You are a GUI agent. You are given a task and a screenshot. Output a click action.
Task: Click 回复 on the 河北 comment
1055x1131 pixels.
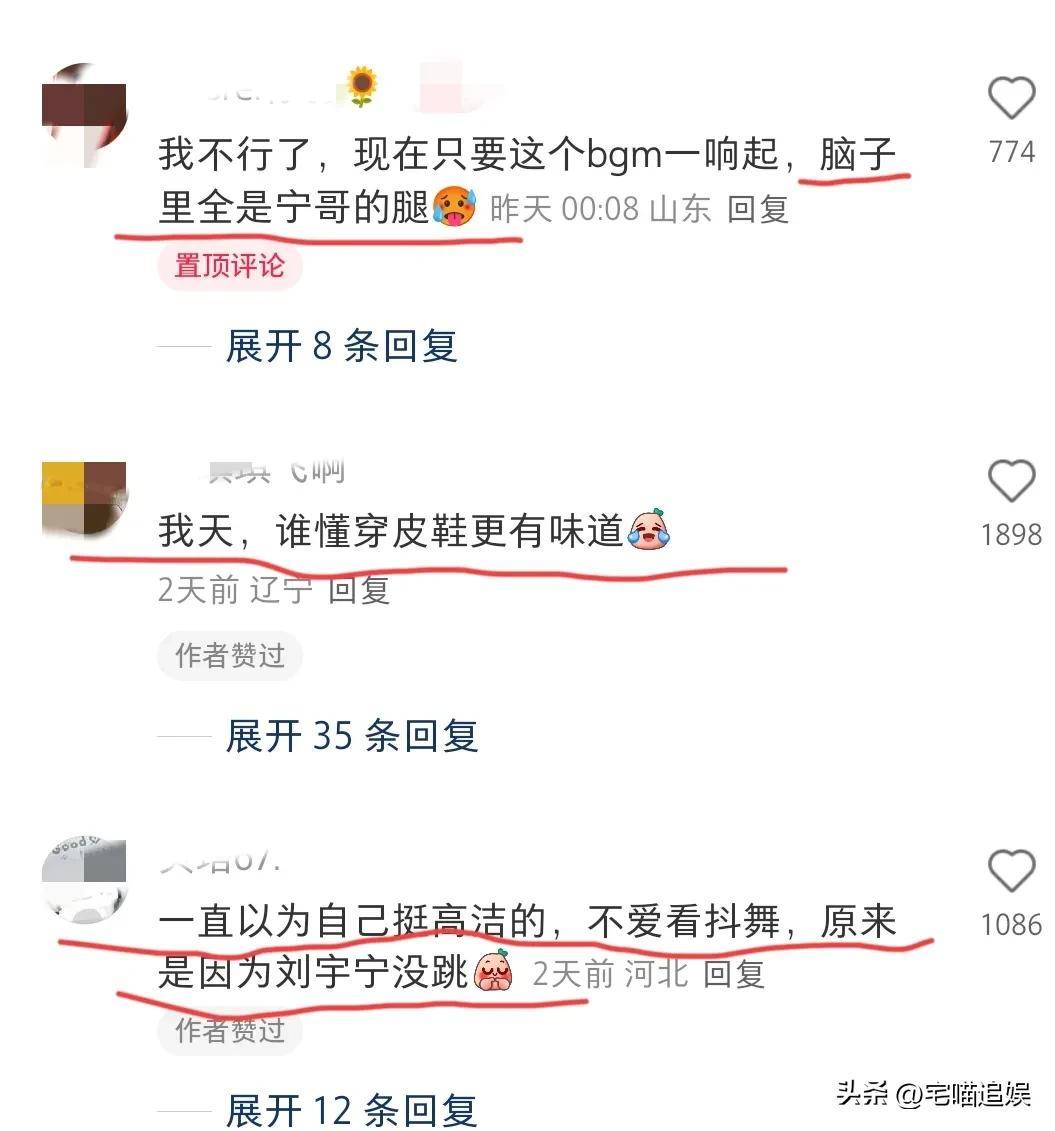[733, 974]
